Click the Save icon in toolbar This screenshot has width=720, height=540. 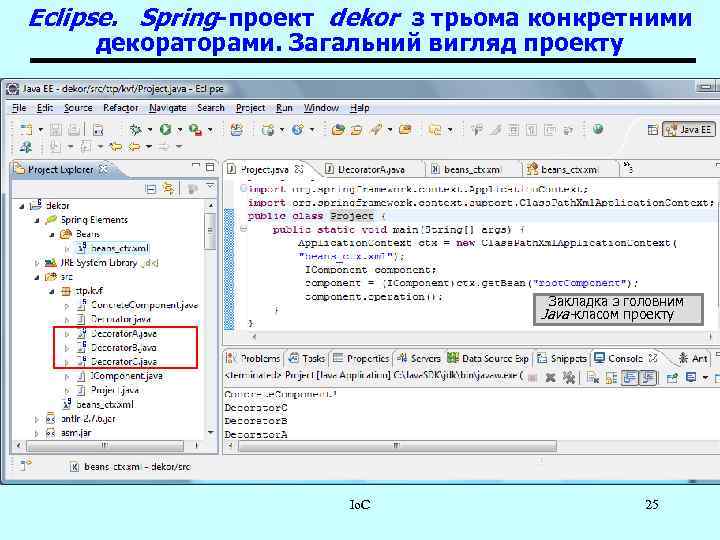56,130
